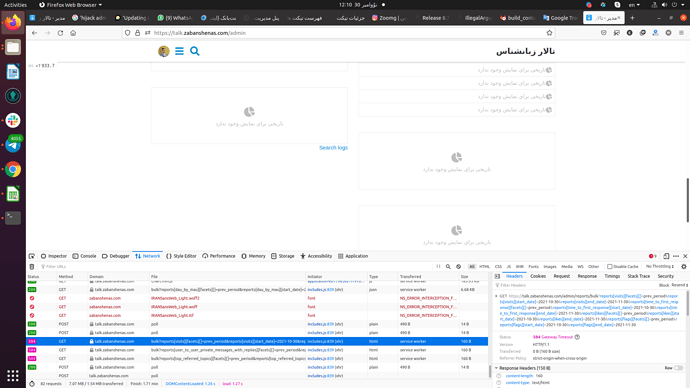Image resolution: width=690 pixels, height=388 pixels.
Task: Go to the browser home page
Action: (x=73, y=33)
